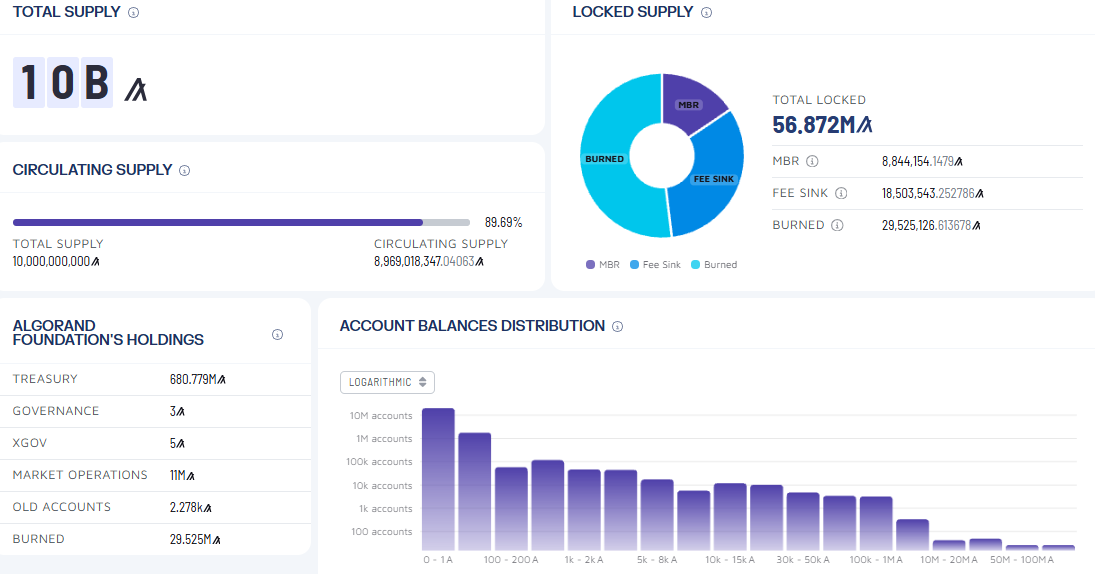
Task: Click the 50M - 100MA balance bar
Action: tap(1022, 547)
